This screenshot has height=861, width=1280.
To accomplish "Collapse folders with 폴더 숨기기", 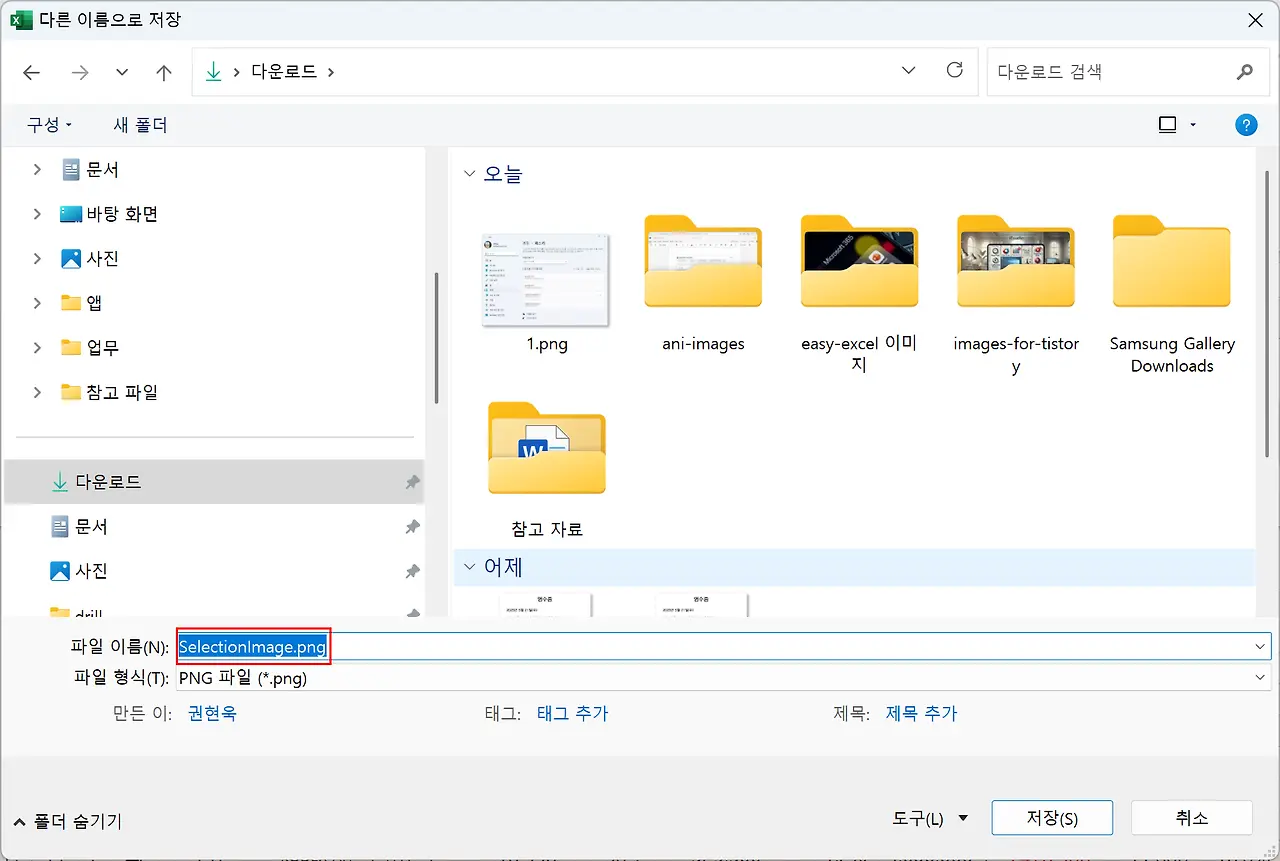I will pyautogui.click(x=68, y=821).
